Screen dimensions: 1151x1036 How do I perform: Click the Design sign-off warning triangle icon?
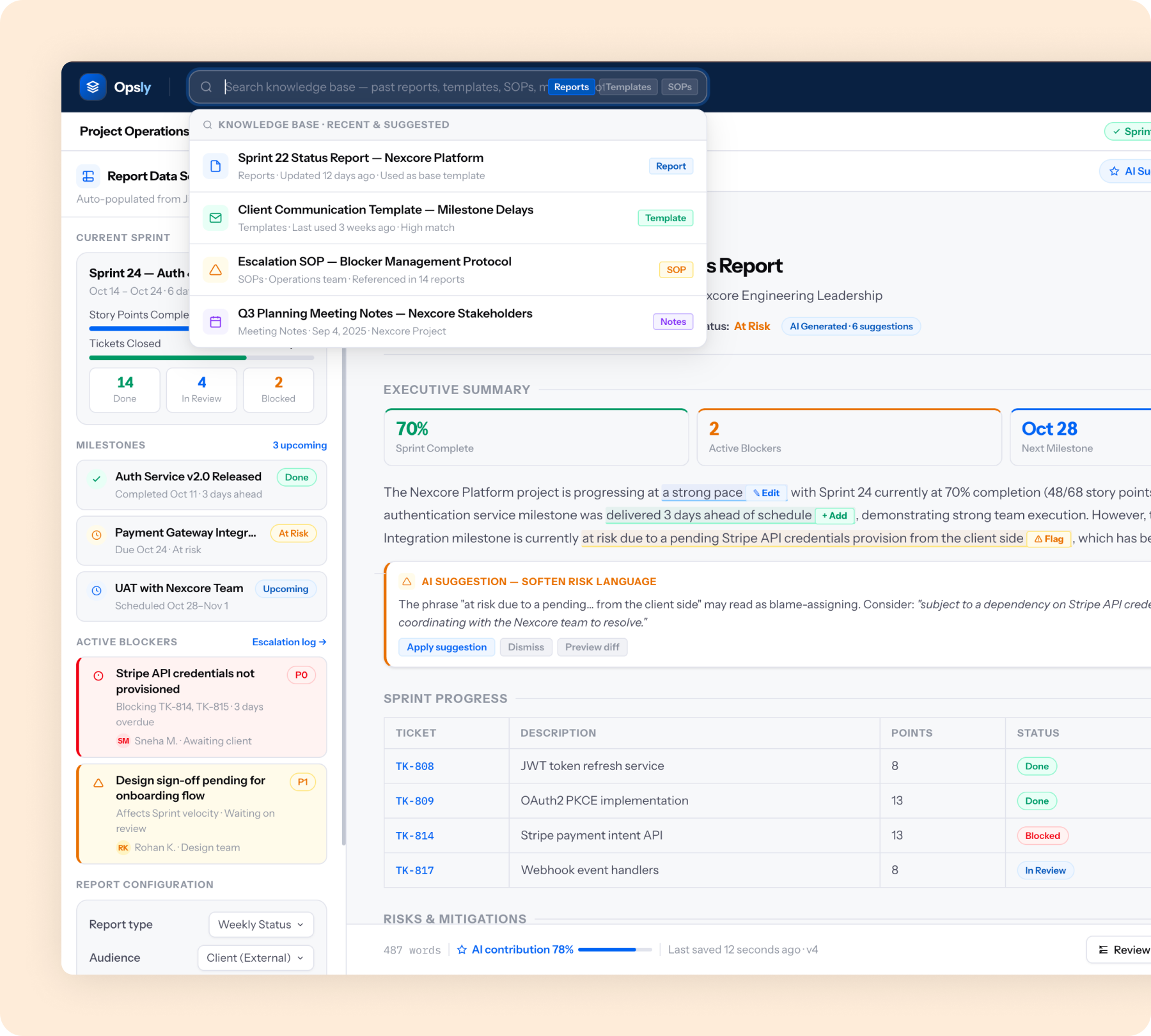98,783
